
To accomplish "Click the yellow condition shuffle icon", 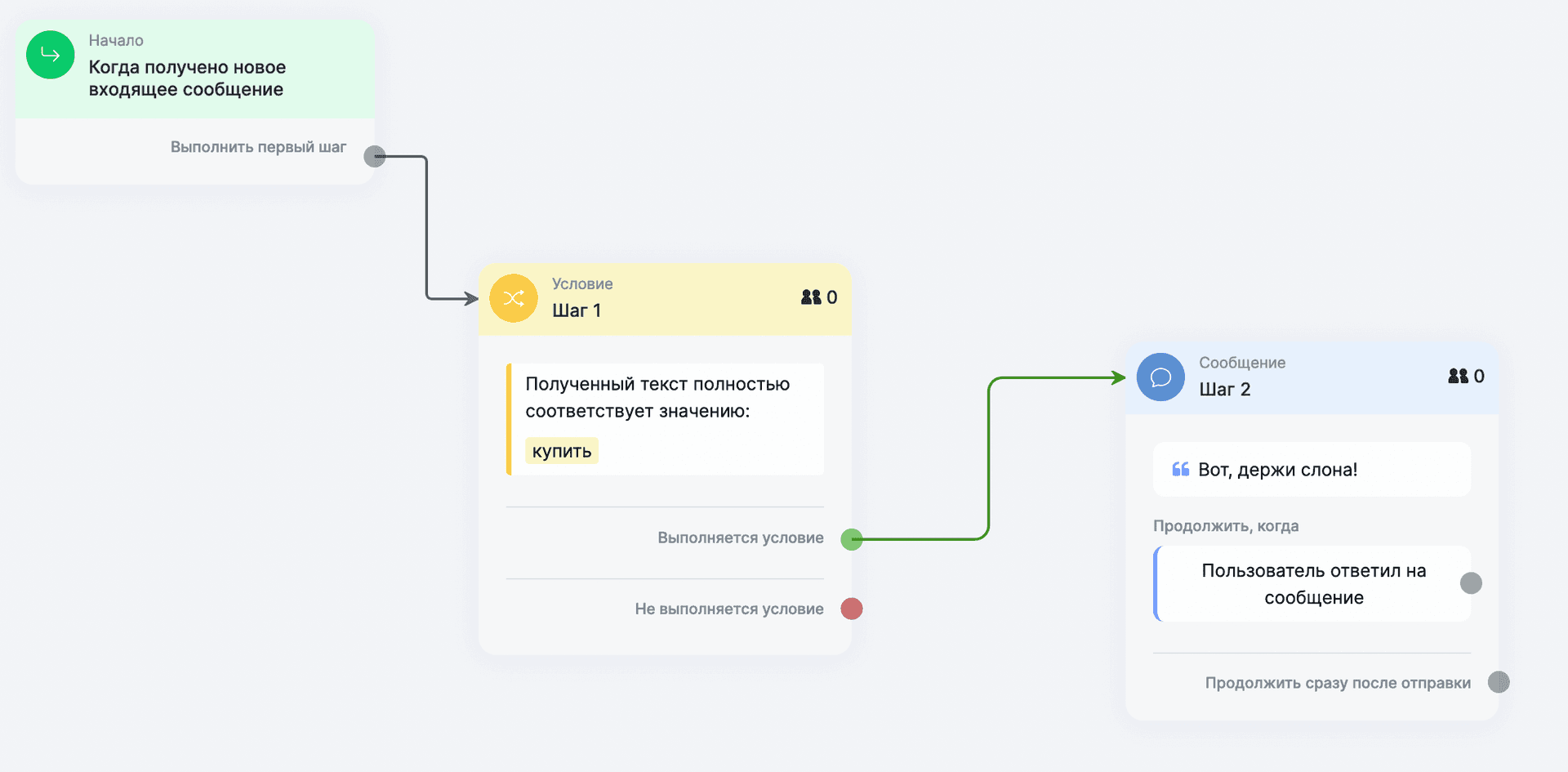I will click(513, 298).
